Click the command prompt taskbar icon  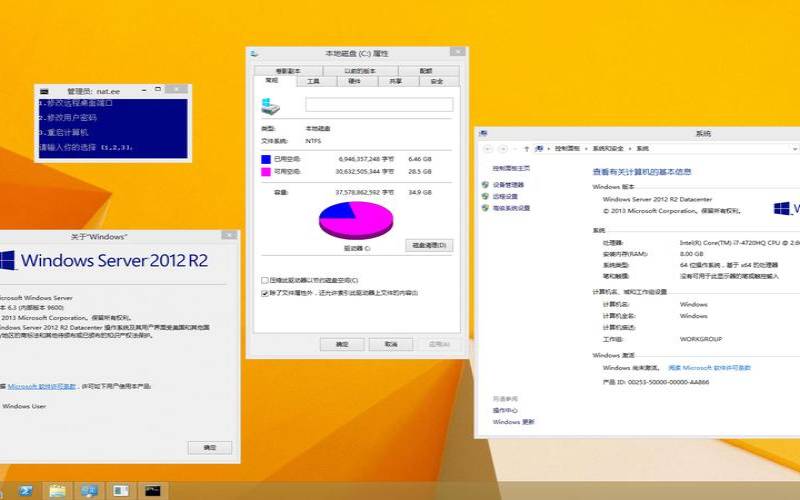point(153,491)
